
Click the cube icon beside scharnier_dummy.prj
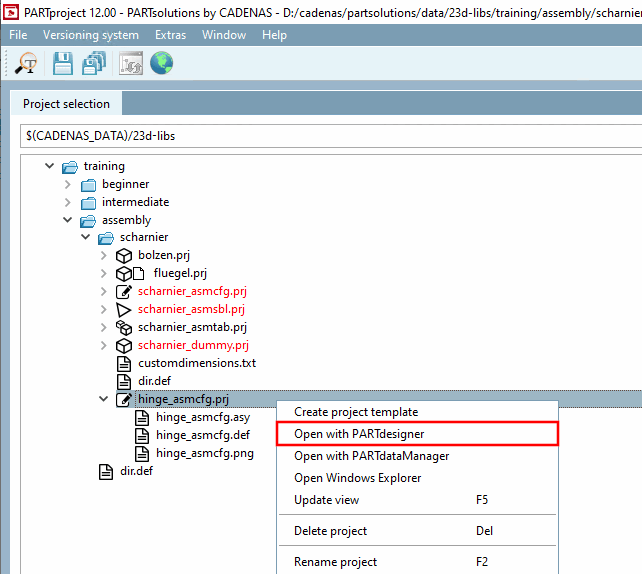tap(124, 346)
